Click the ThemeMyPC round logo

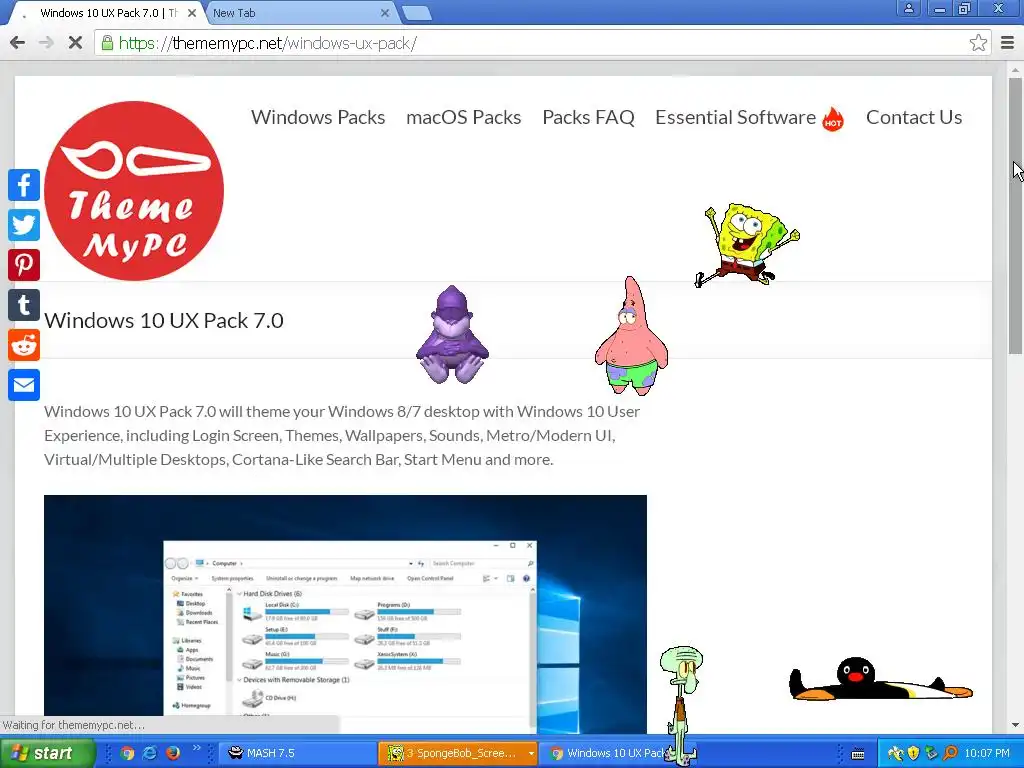coord(134,191)
